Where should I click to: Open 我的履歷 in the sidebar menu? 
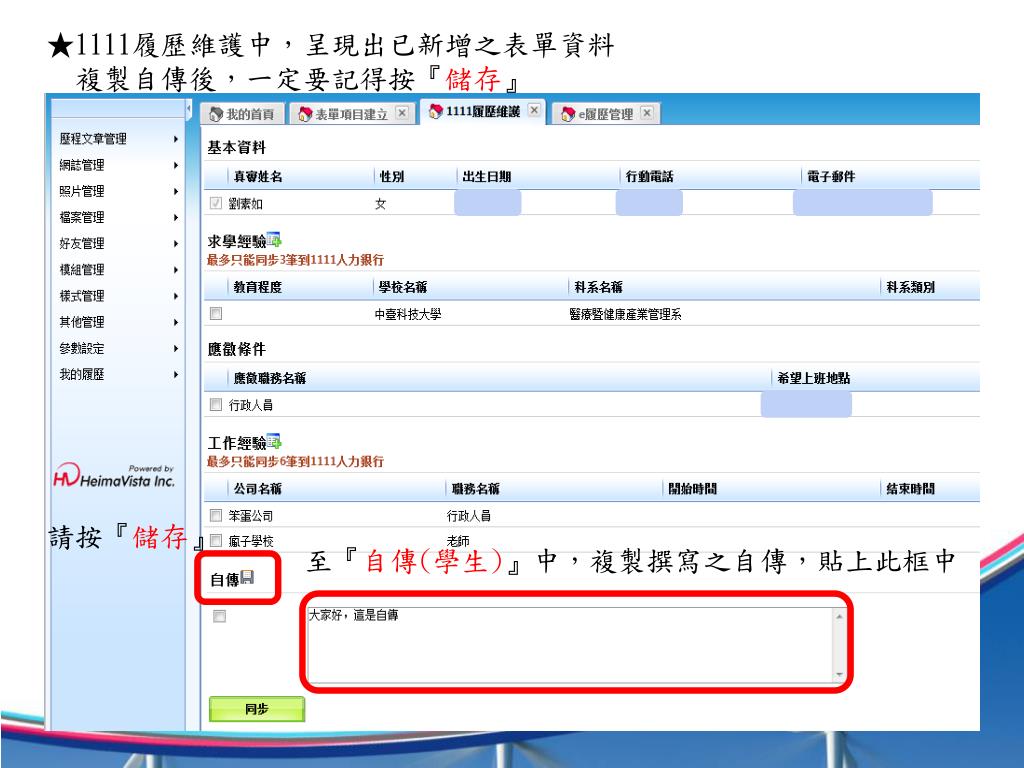point(82,375)
